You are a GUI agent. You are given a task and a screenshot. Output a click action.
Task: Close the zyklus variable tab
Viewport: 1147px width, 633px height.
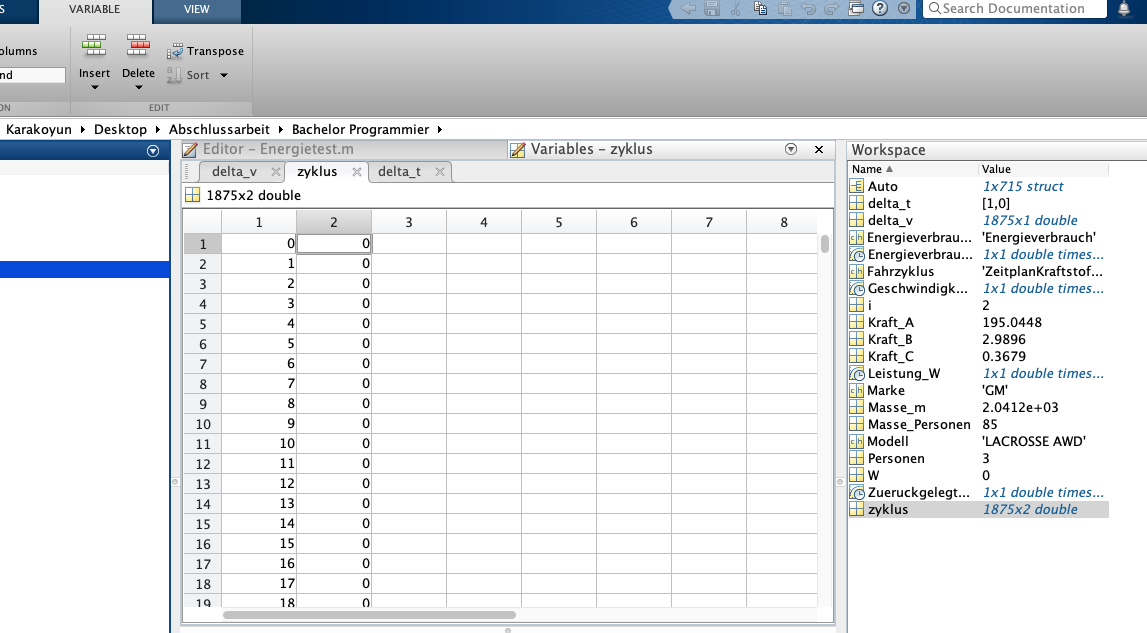coord(357,172)
